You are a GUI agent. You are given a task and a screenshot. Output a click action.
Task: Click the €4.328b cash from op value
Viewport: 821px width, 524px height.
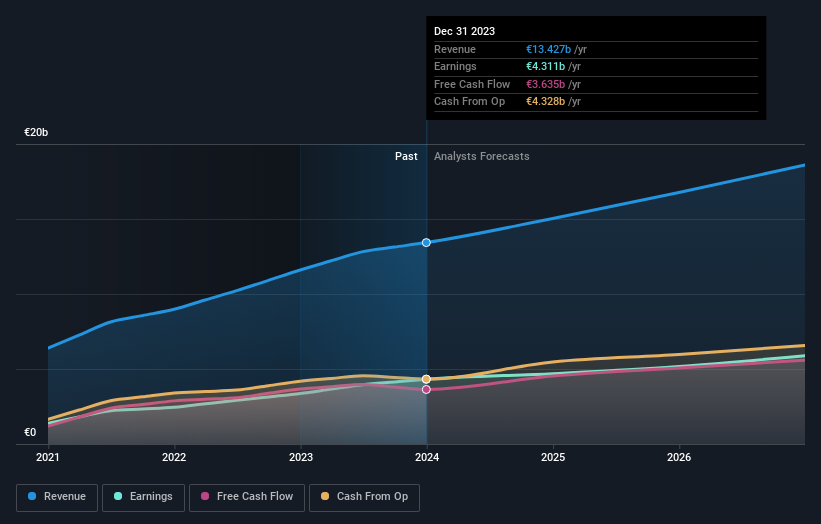click(x=545, y=102)
